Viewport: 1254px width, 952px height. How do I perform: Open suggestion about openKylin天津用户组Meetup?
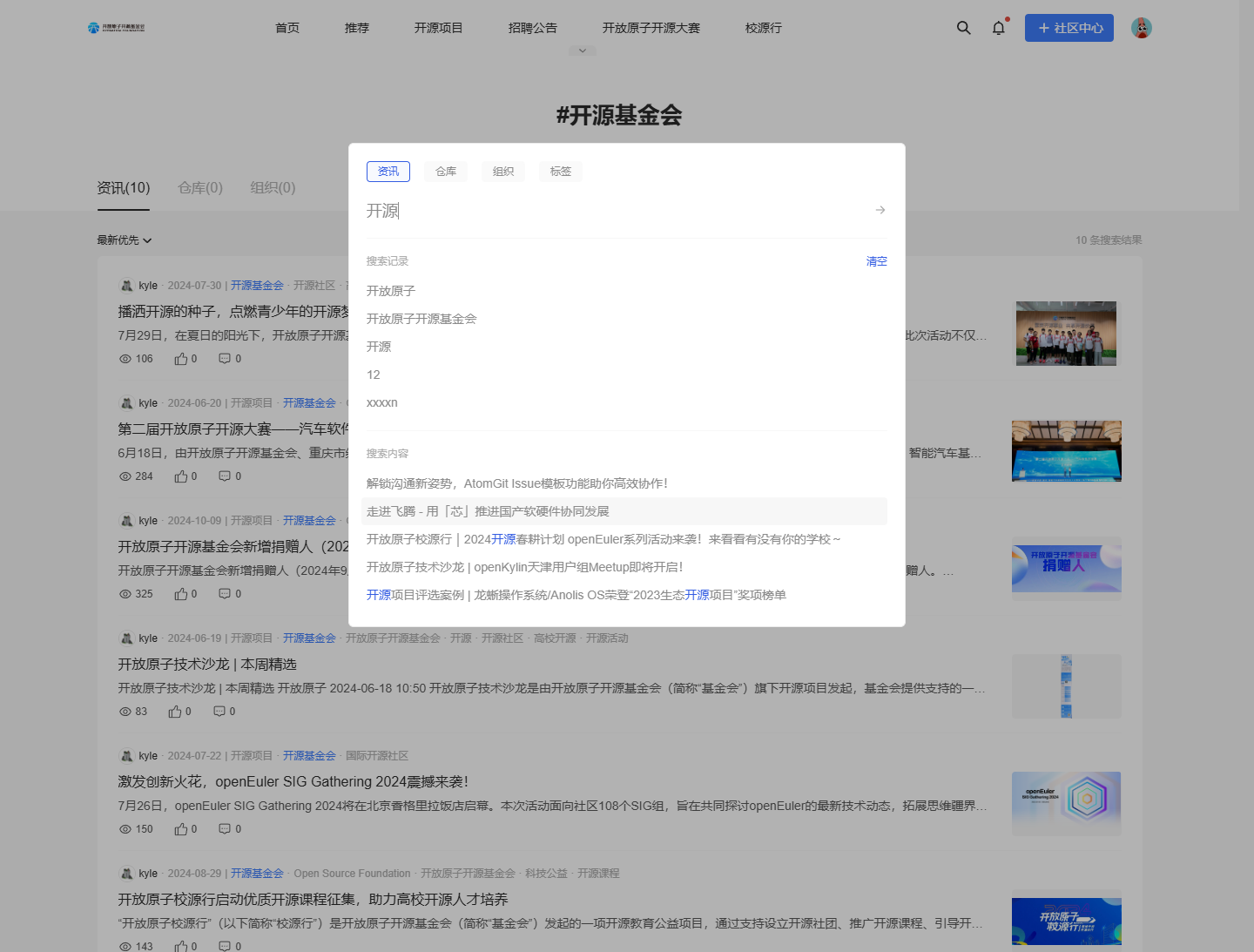pos(524,567)
